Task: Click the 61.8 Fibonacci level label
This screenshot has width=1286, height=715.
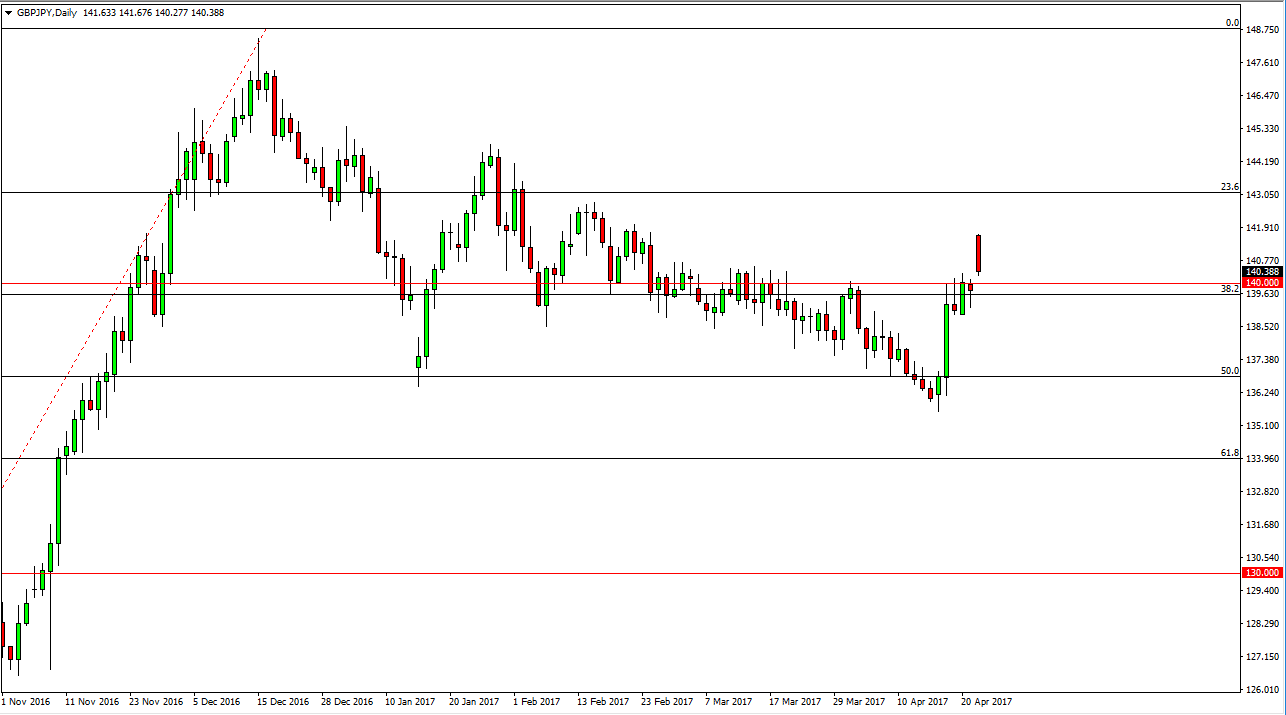Action: 1230,452
